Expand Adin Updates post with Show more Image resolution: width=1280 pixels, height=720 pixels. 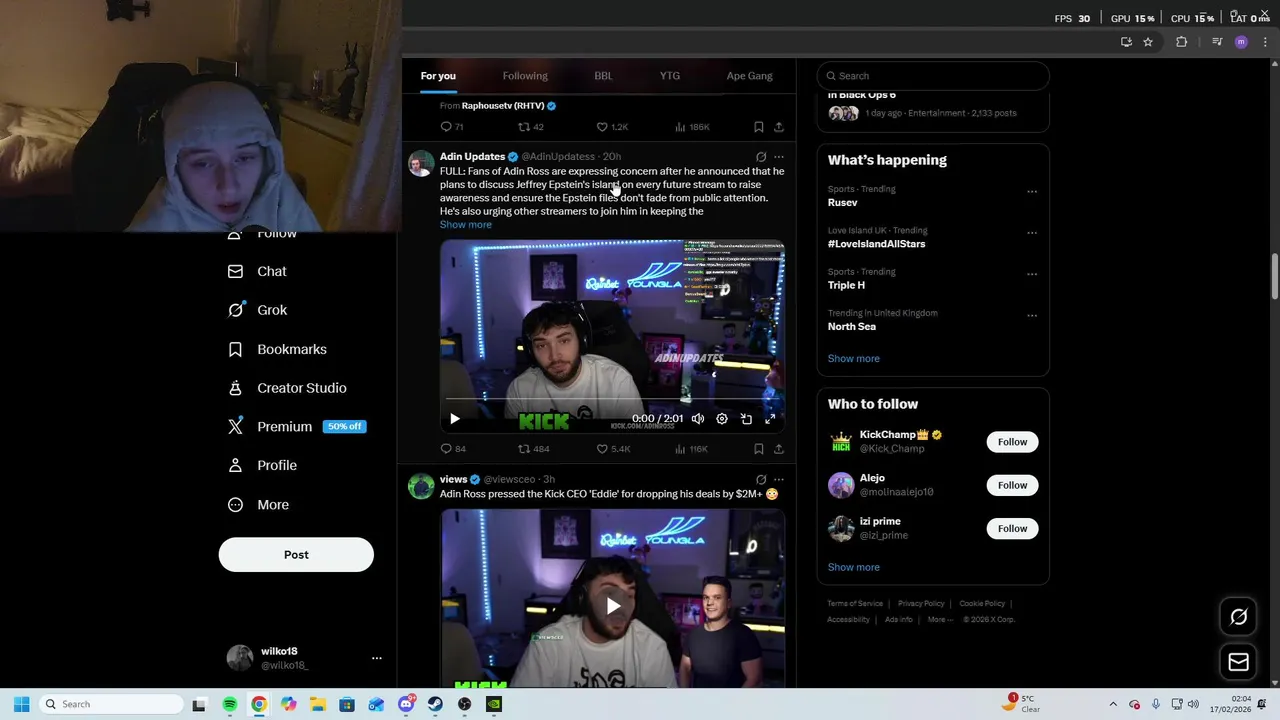[466, 225]
